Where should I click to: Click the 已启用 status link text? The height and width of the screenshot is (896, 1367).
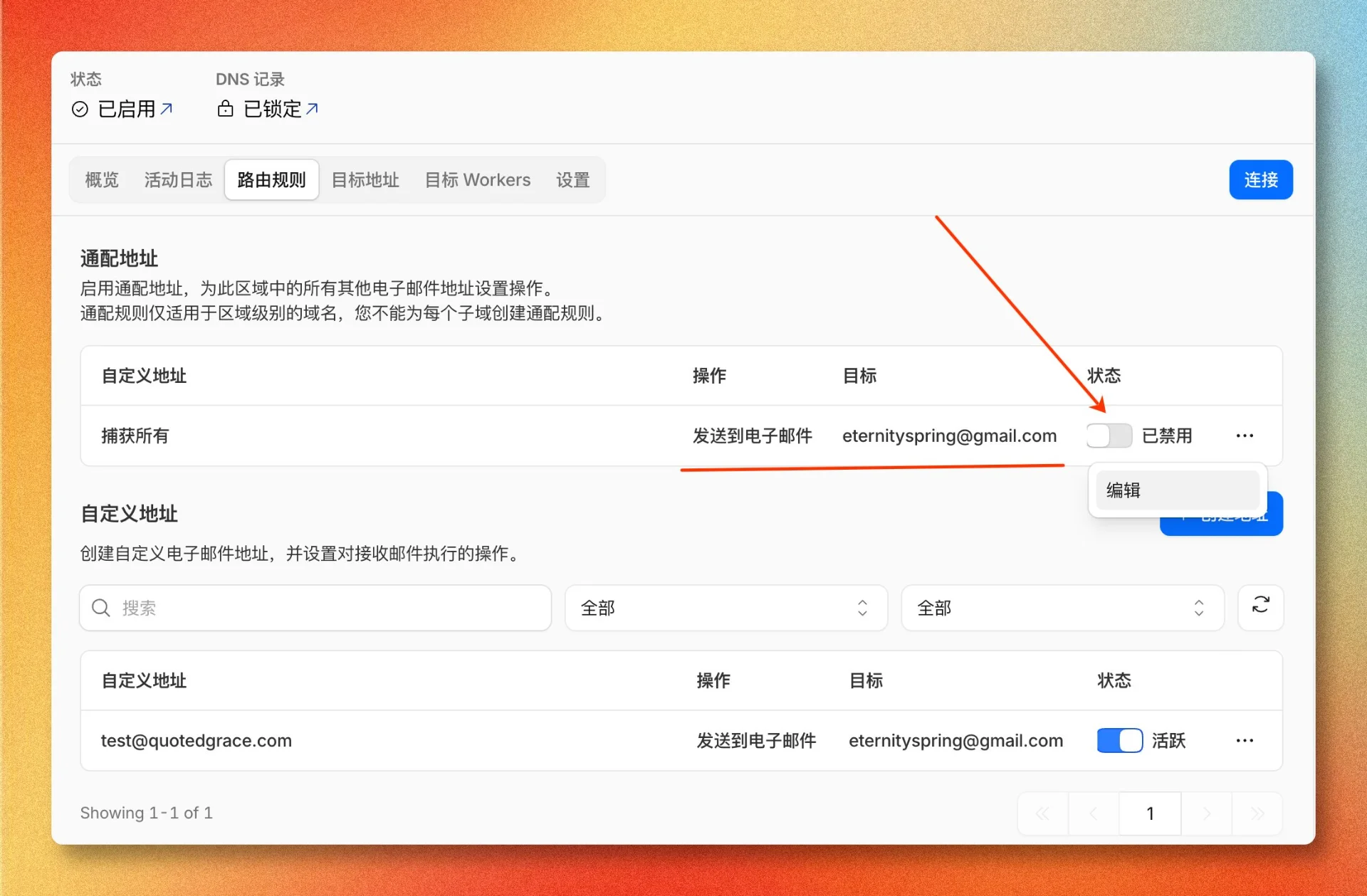tap(127, 109)
